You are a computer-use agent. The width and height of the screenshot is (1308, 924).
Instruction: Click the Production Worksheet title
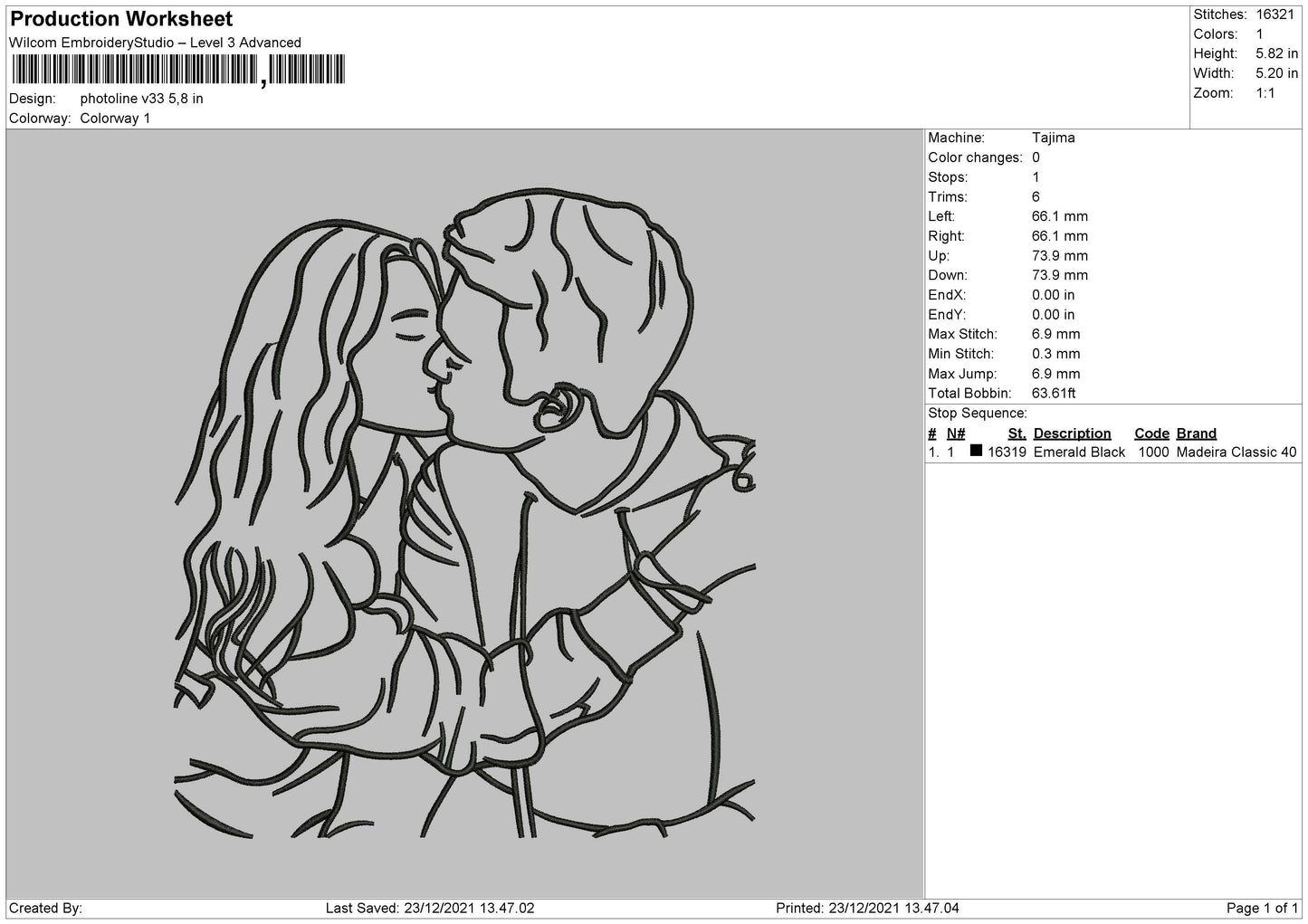(121, 19)
